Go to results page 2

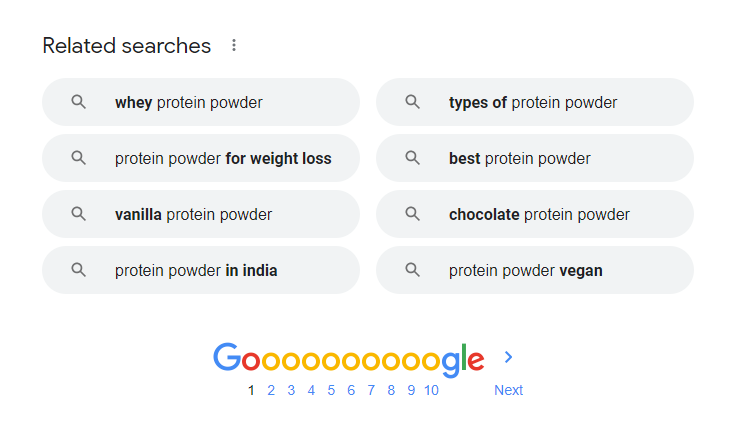pyautogui.click(x=271, y=390)
